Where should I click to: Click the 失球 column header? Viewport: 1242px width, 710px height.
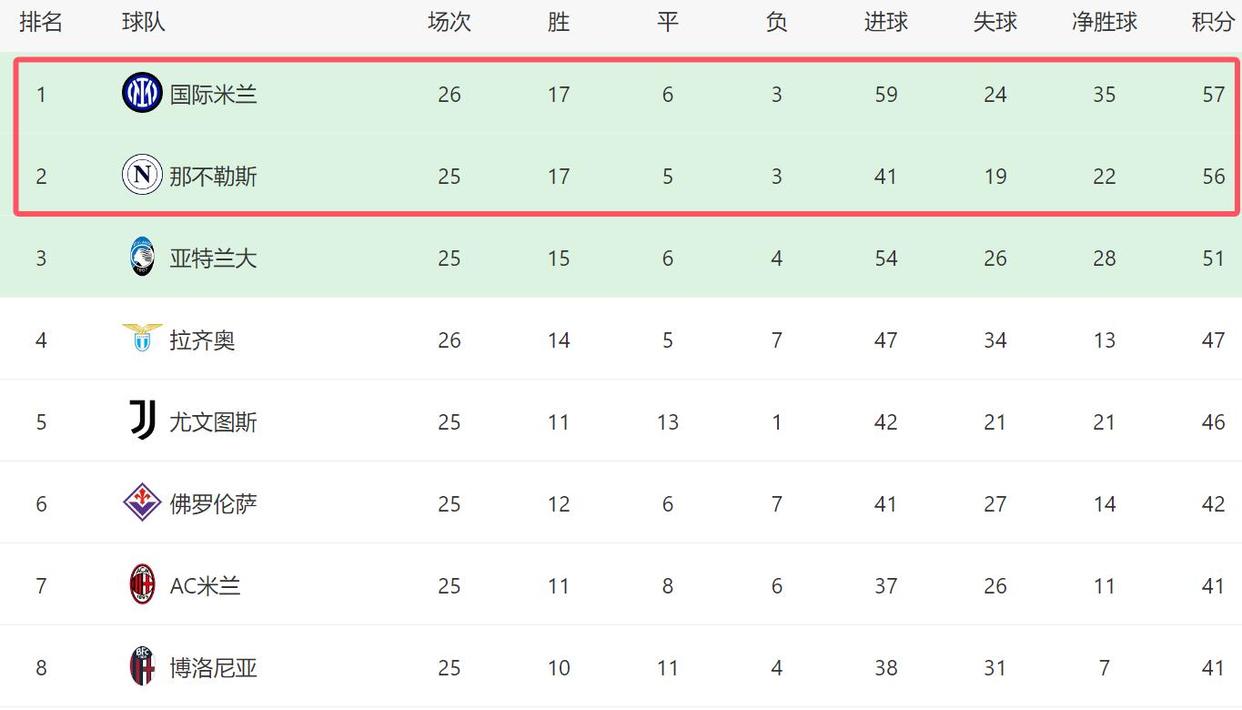coord(994,22)
